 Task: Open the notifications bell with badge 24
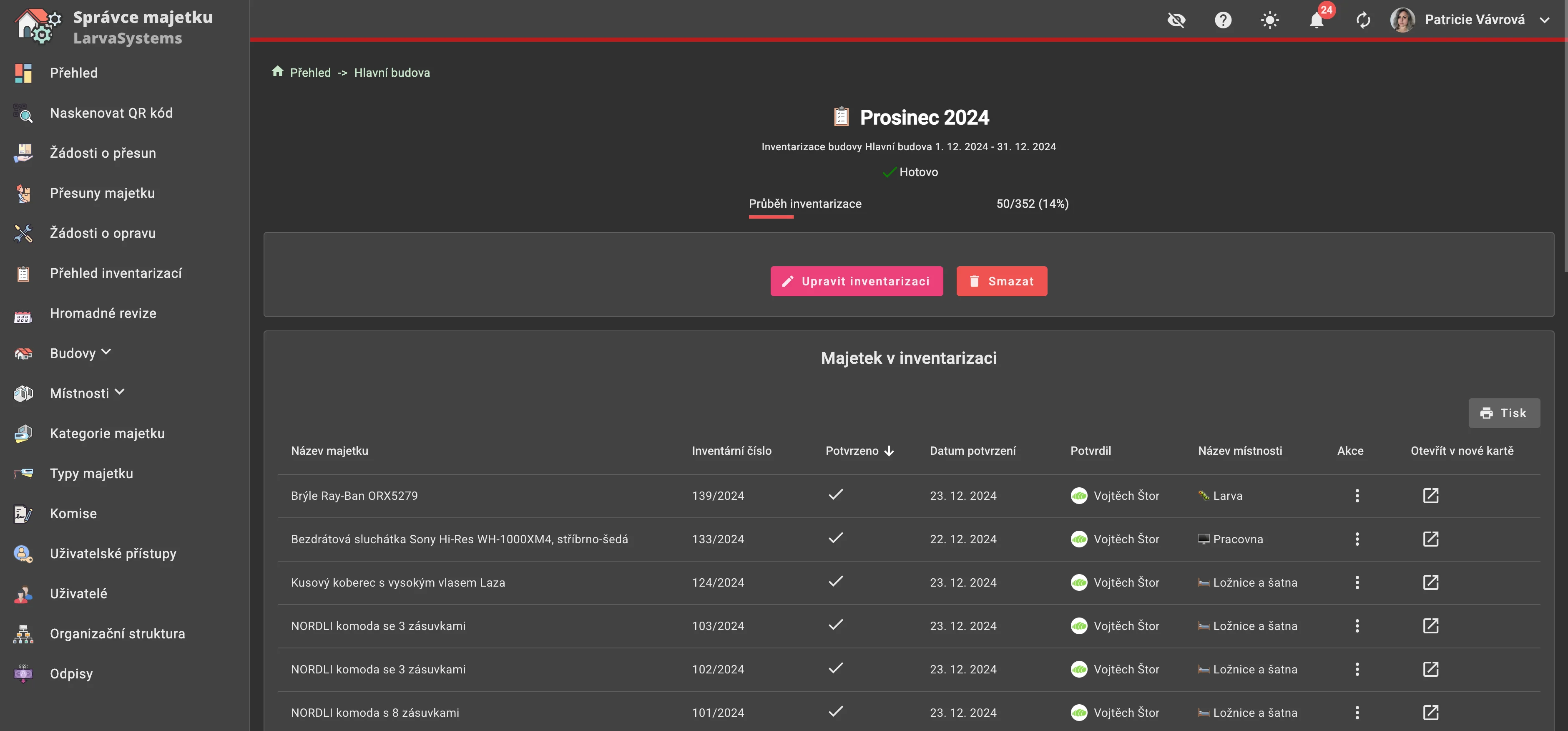pos(1316,21)
